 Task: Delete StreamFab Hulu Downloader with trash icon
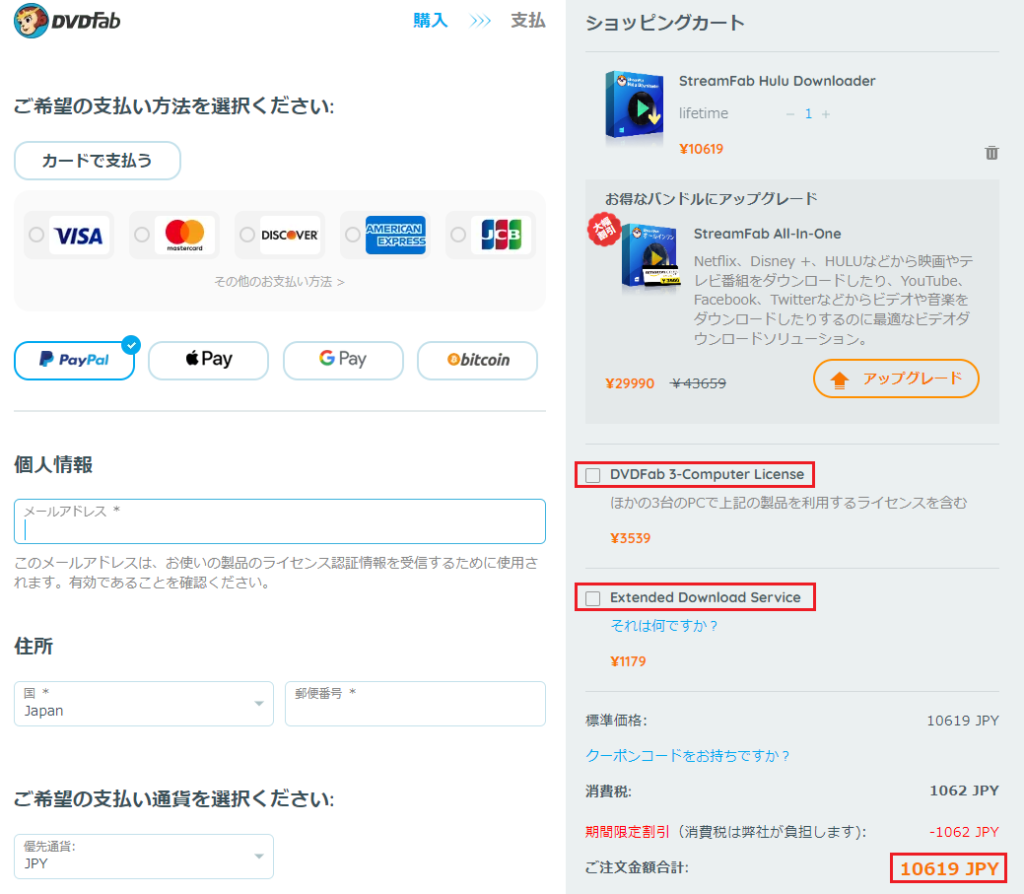pyautogui.click(x=991, y=152)
